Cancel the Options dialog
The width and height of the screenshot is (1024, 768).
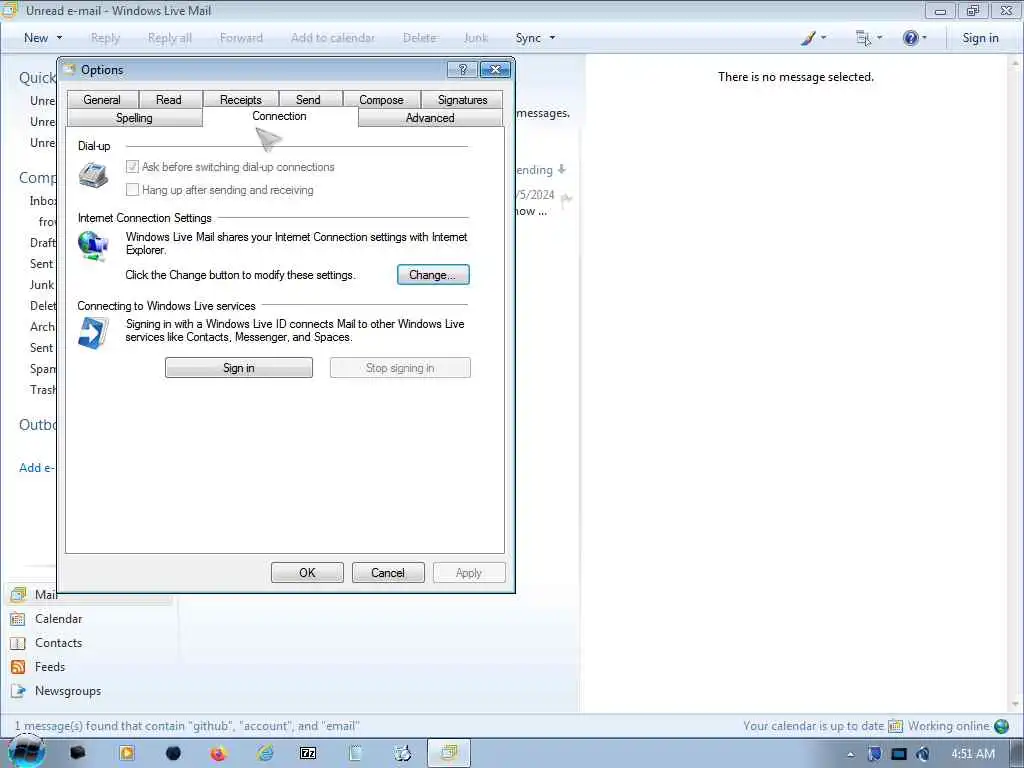388,573
